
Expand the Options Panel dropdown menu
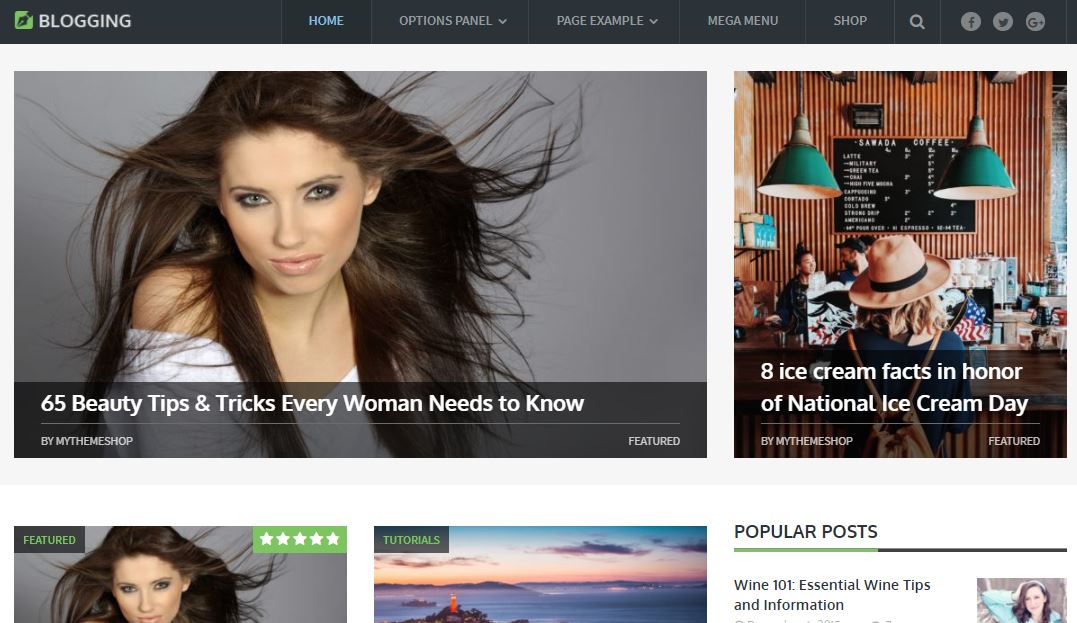(452, 21)
